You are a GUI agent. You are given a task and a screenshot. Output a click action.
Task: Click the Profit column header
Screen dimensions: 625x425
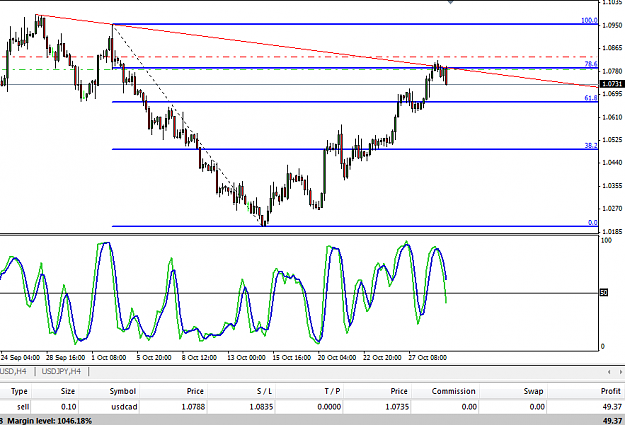coord(610,391)
